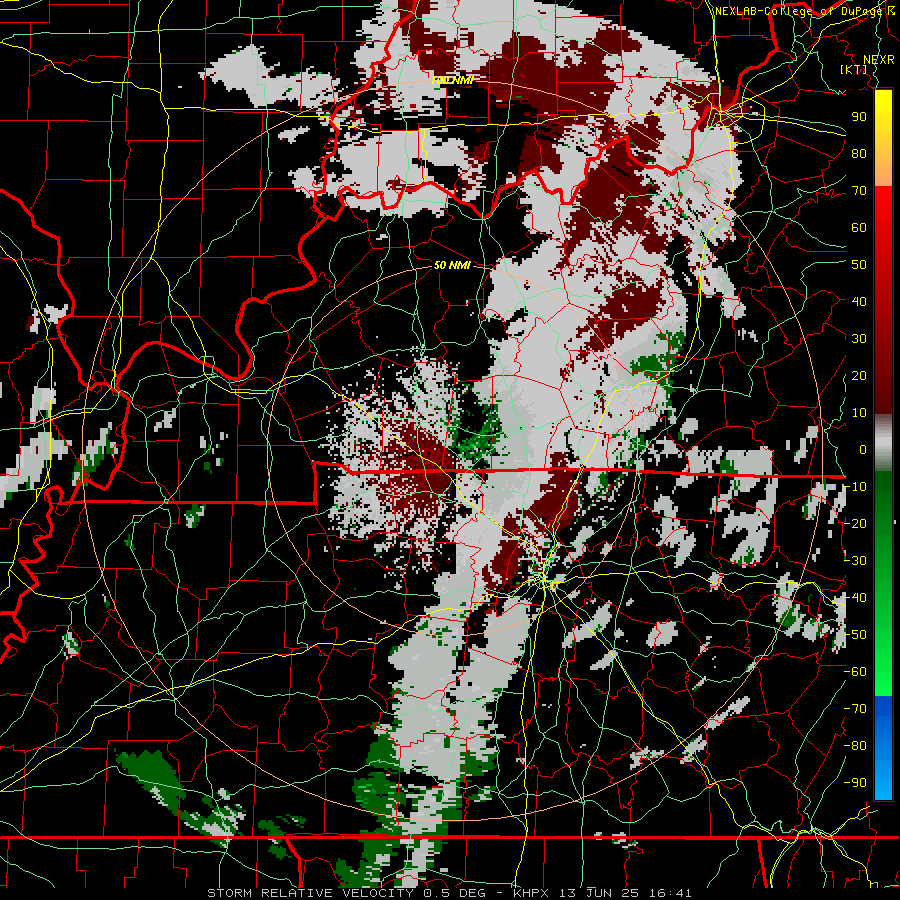900x900 pixels.
Task: Click the 20 value on the legend
Action: [859, 375]
